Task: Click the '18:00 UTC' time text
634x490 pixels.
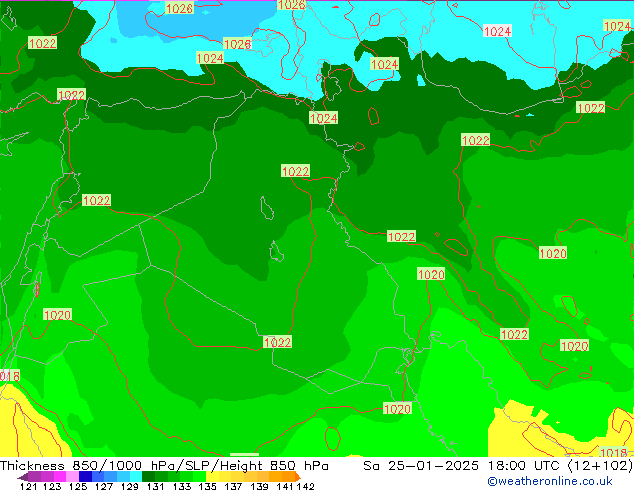Action: (x=525, y=465)
